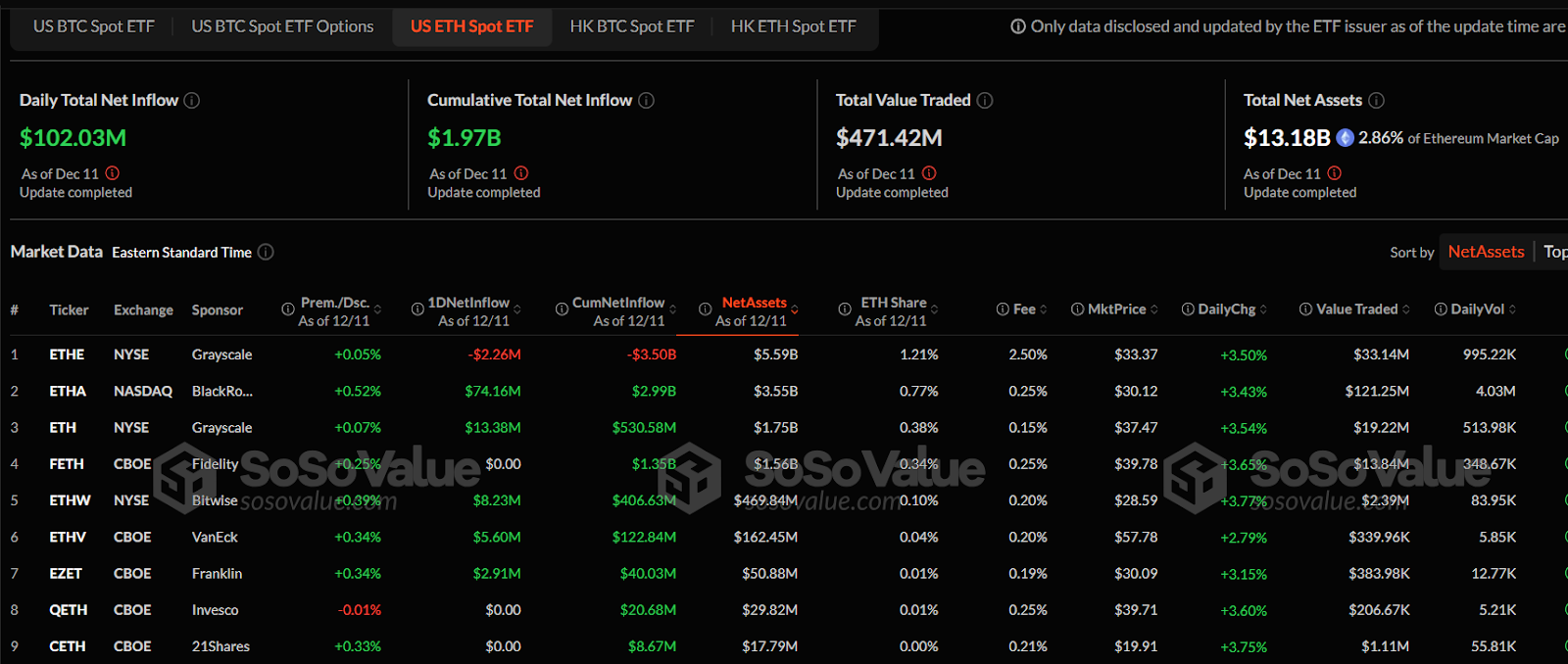The image size is (1568, 664).
Task: Click 21Shares sponsor cell
Action: tap(220, 646)
